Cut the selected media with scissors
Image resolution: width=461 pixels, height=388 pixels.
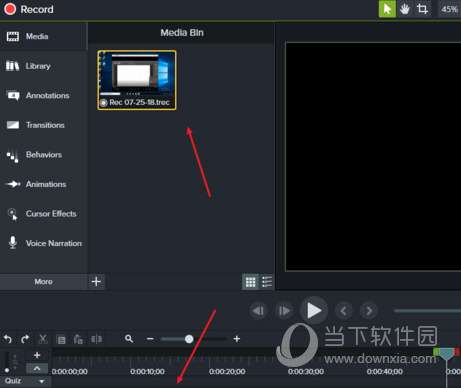click(x=43, y=339)
